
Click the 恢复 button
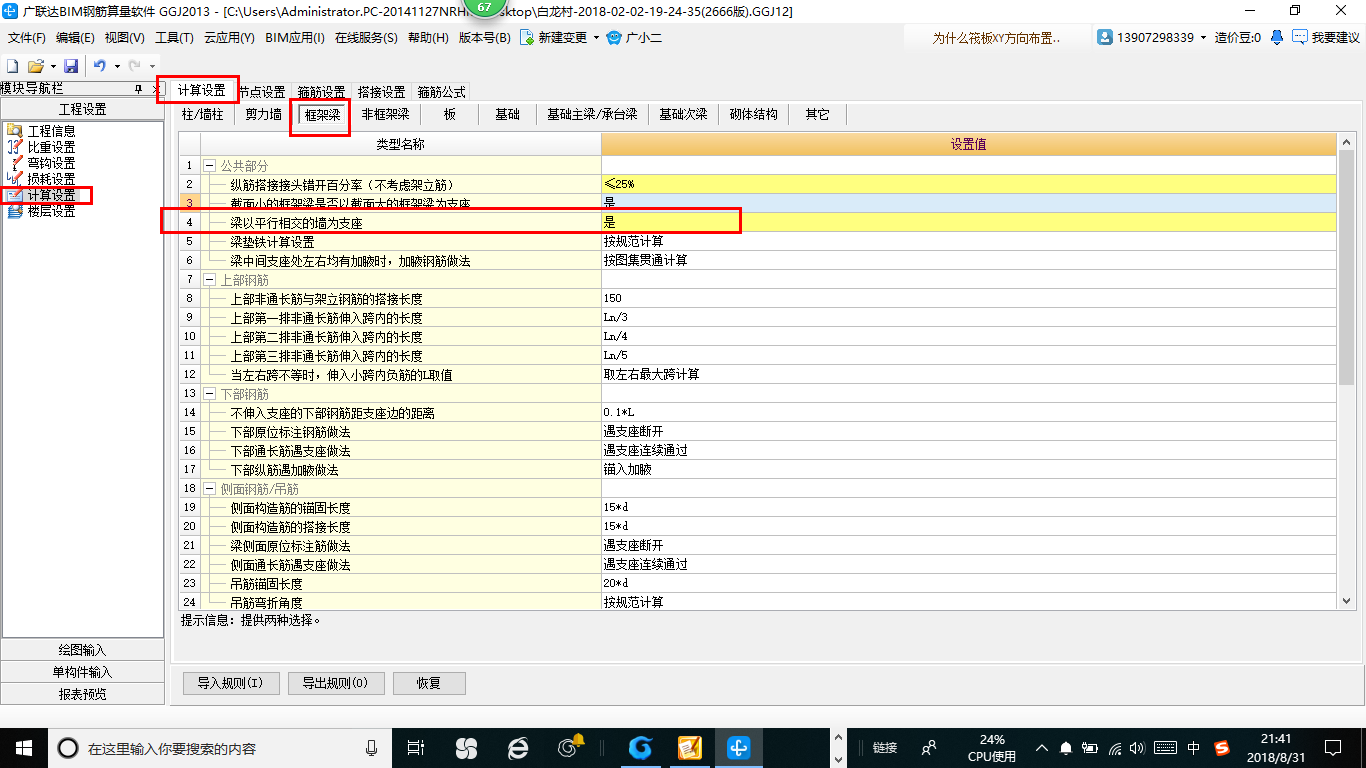tap(429, 683)
